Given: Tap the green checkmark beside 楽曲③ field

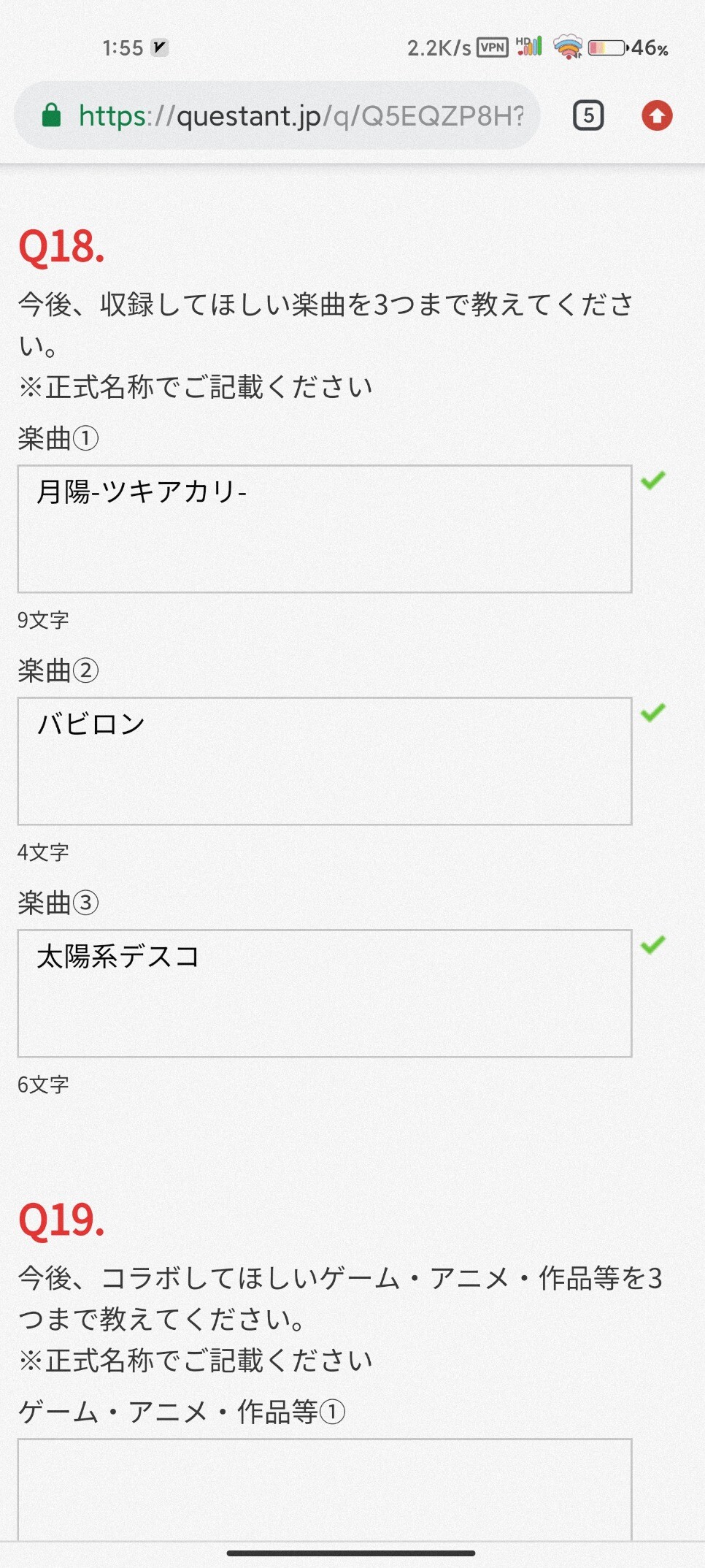Looking at the screenshot, I should coord(653,944).
